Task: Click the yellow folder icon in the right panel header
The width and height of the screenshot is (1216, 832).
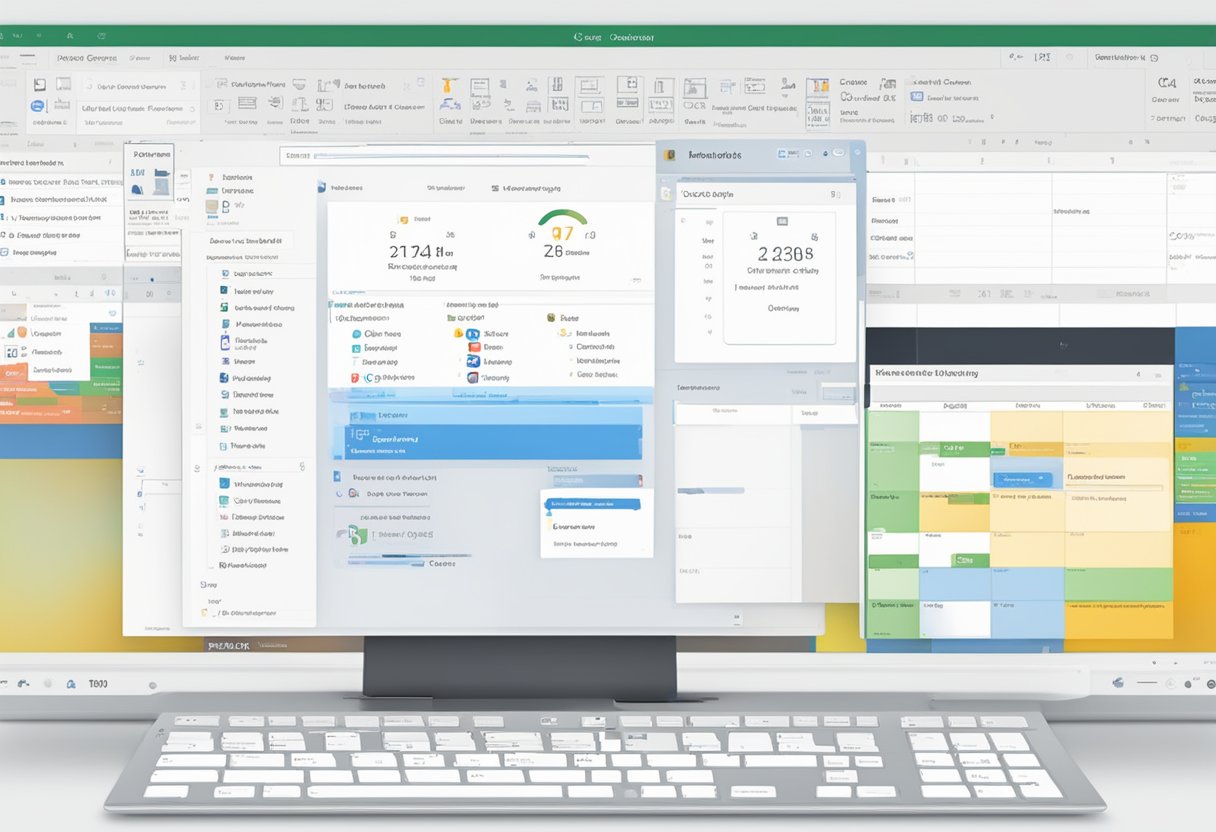Action: coord(669,155)
